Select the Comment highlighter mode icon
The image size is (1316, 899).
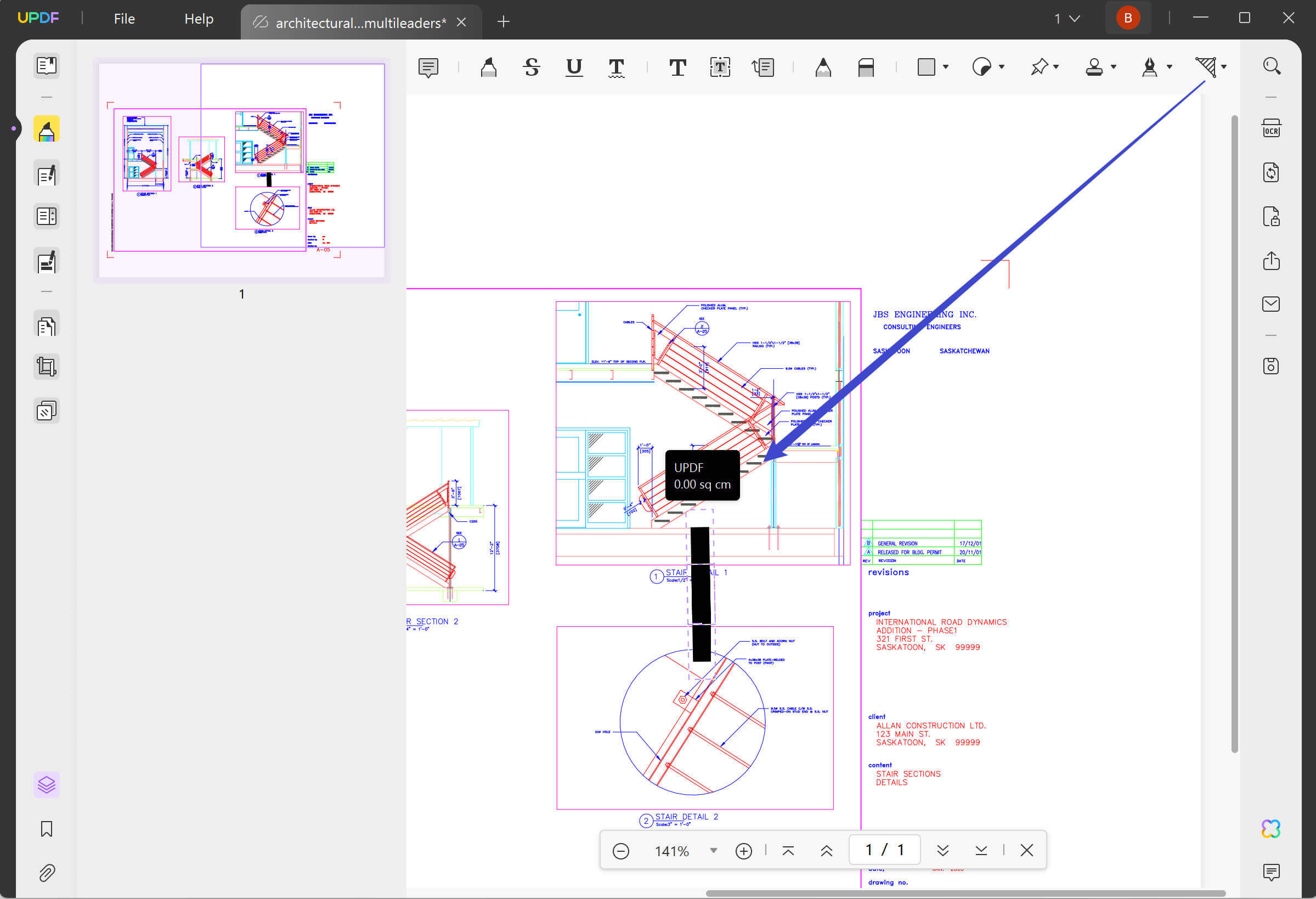coord(47,130)
